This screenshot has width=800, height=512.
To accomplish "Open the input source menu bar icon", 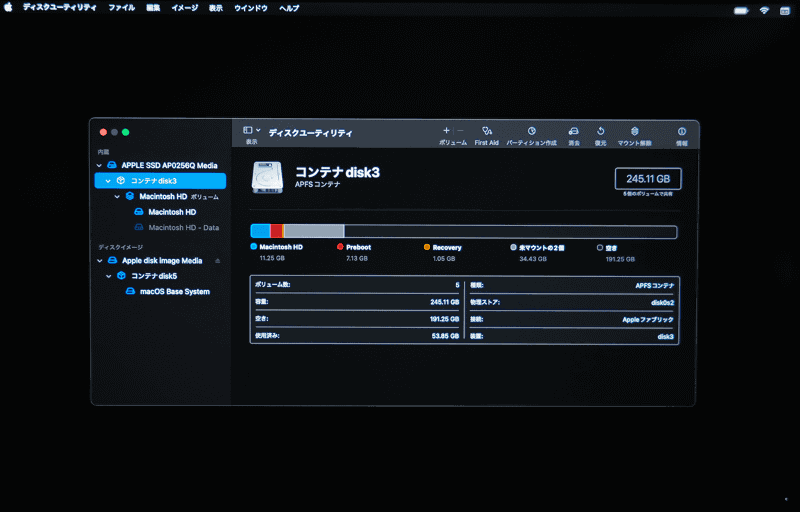I will coord(785,11).
